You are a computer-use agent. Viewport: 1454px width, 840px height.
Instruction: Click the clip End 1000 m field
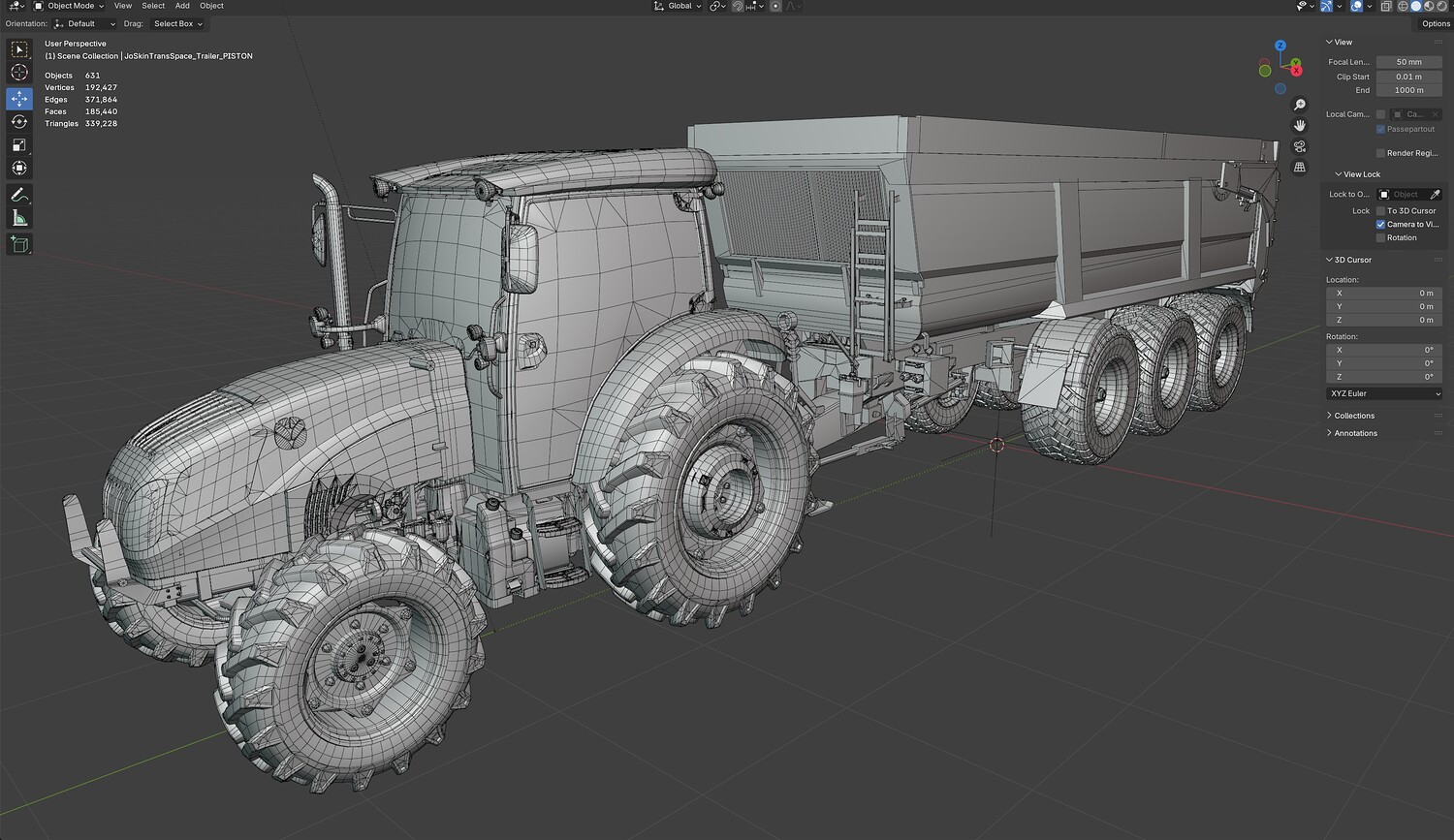[x=1408, y=90]
